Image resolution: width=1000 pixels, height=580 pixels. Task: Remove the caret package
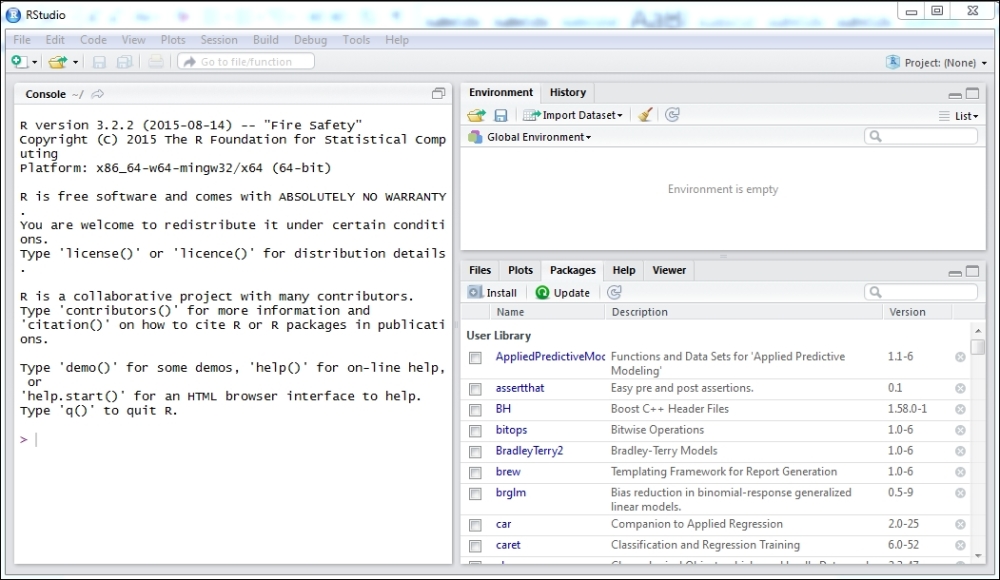point(960,546)
